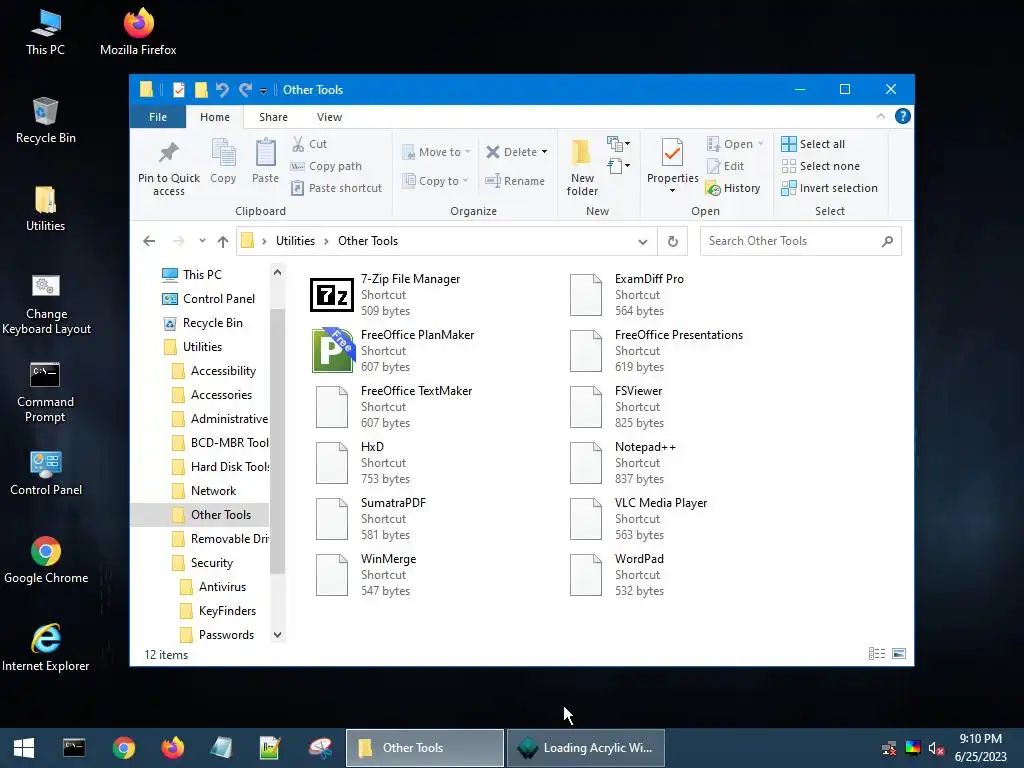Refresh the current folder view
Screen dimensions: 1024x768
tap(673, 241)
